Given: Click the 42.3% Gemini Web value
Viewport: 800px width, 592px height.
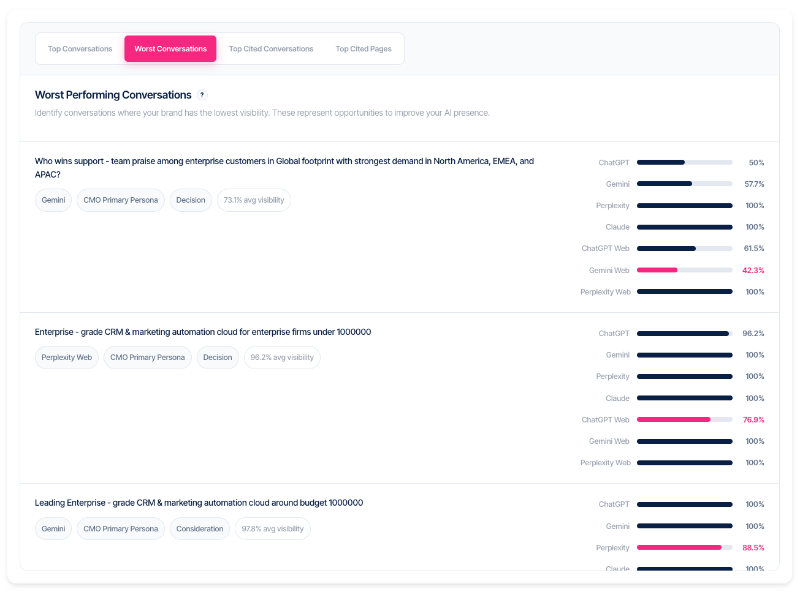Looking at the screenshot, I should [753, 270].
